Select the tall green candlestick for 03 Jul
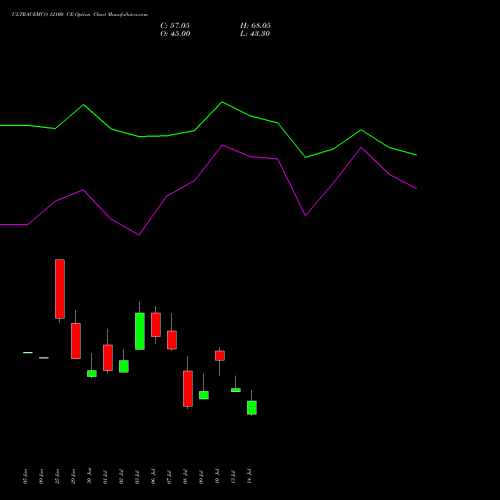The image size is (500, 500). coord(140,331)
